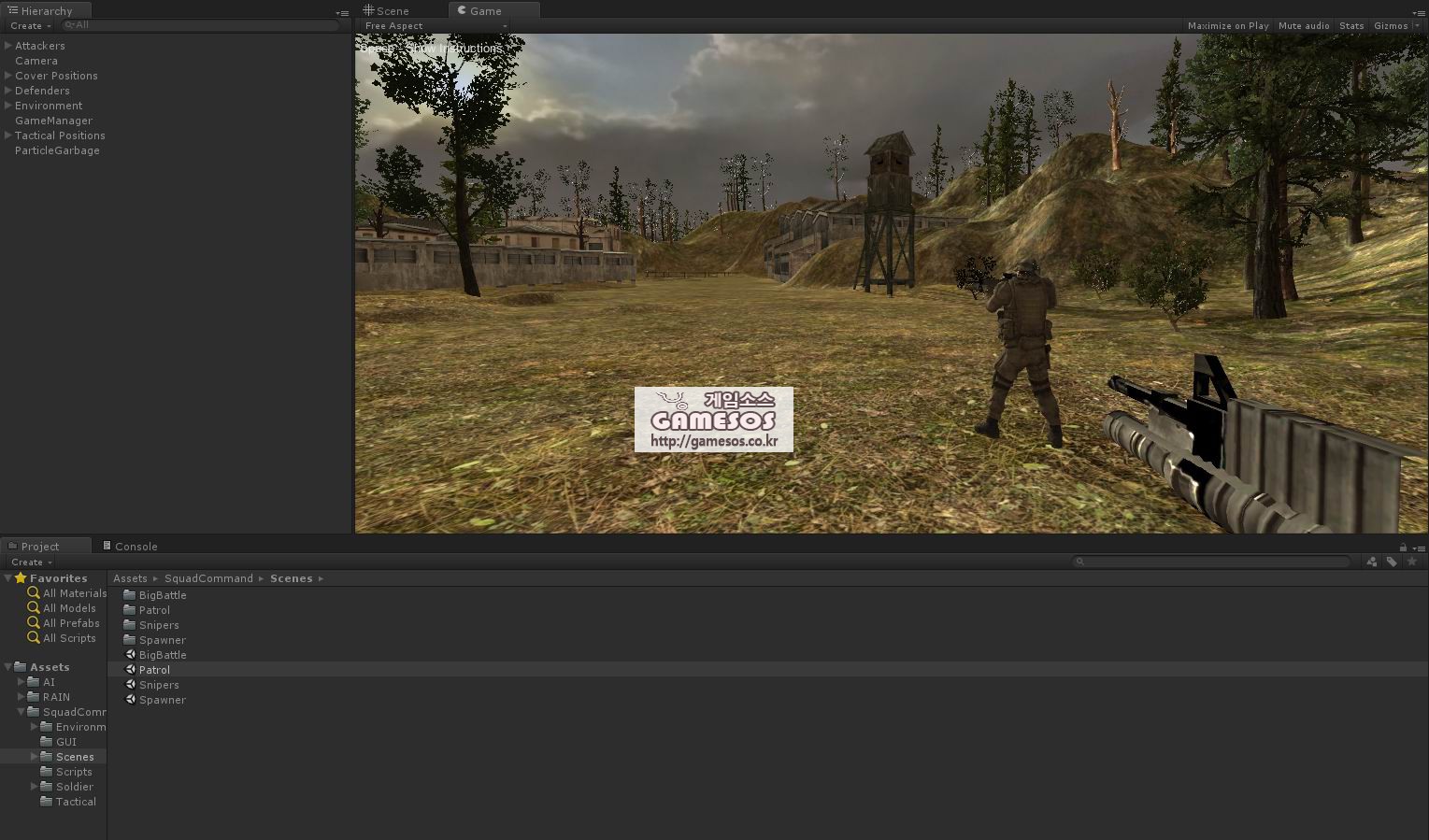Viewport: 1429px width, 840px height.
Task: Click Search by Type icon in Project
Action: (1371, 562)
